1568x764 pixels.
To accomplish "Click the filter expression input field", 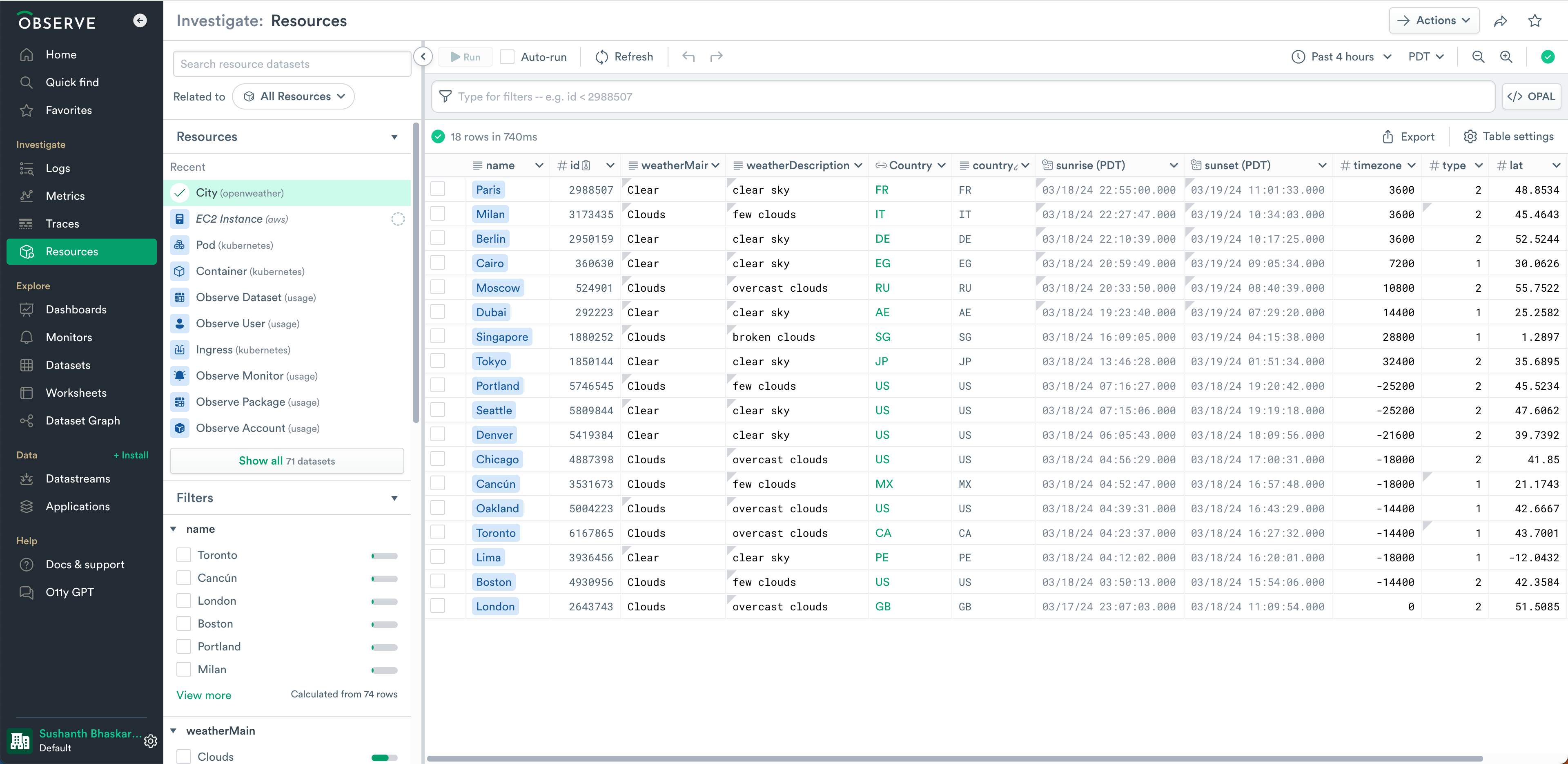I will 962,96.
